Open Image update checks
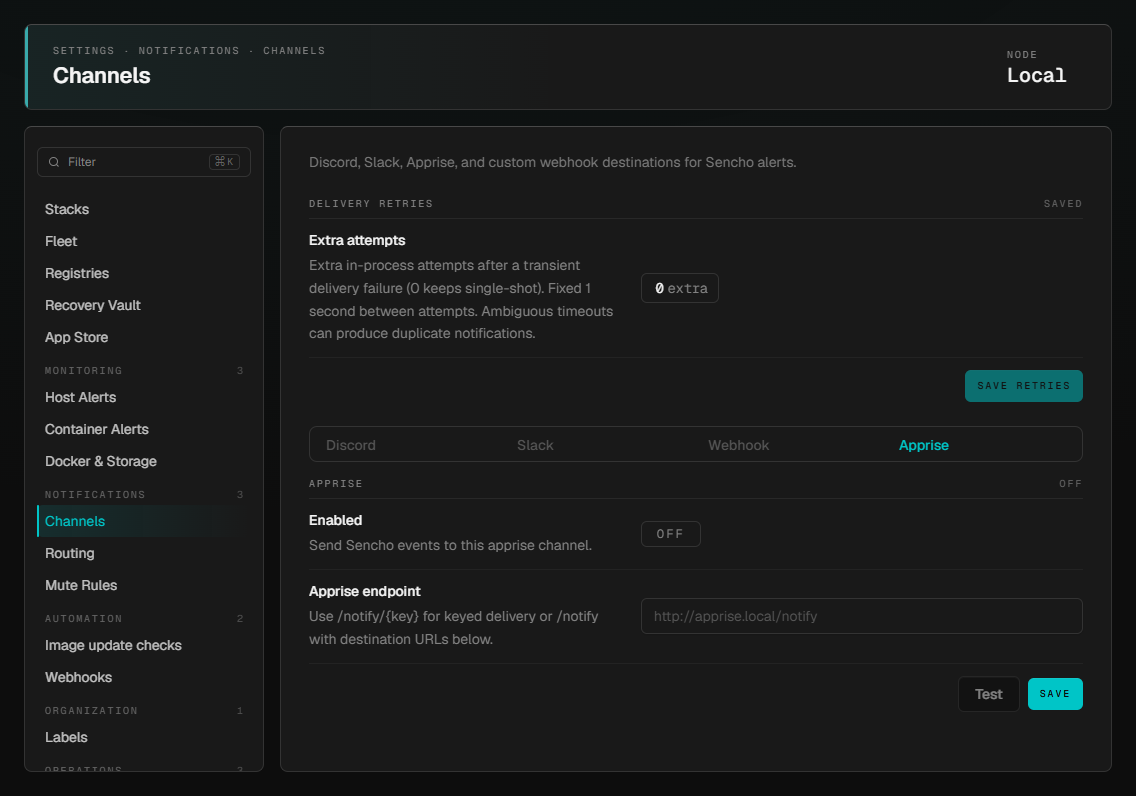This screenshot has width=1136, height=796. 113,645
